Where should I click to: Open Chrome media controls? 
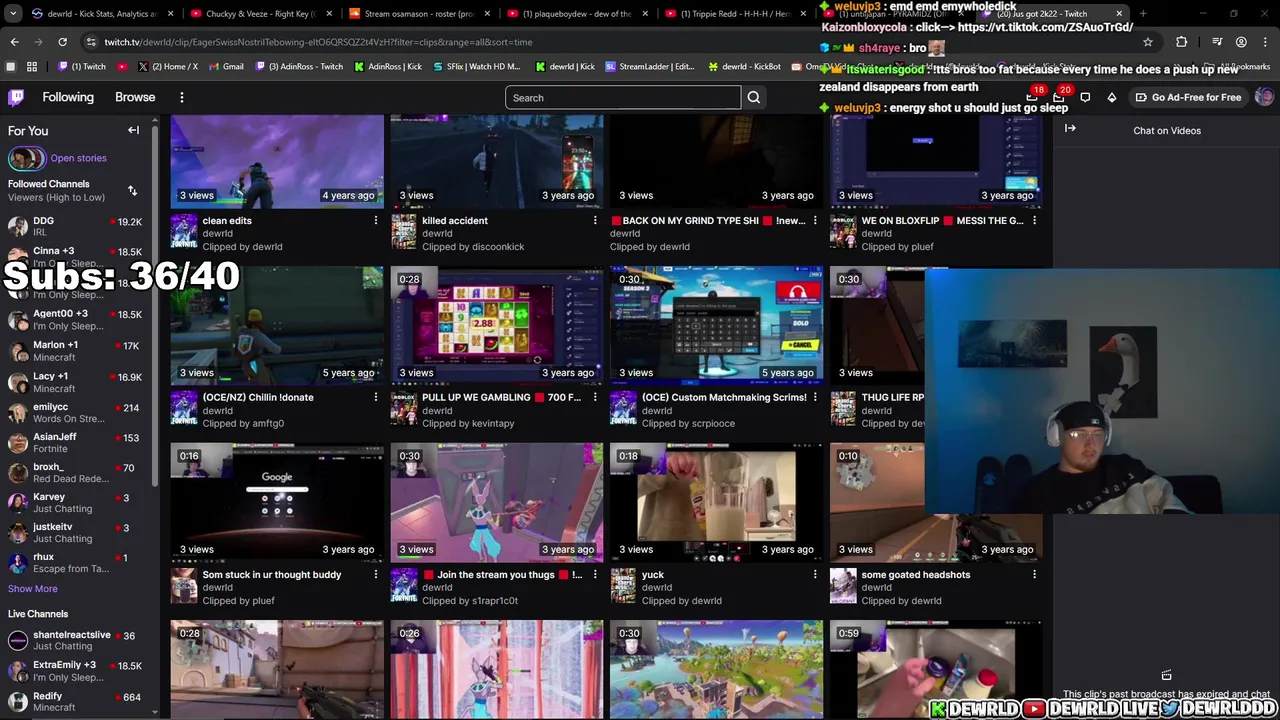(1217, 42)
